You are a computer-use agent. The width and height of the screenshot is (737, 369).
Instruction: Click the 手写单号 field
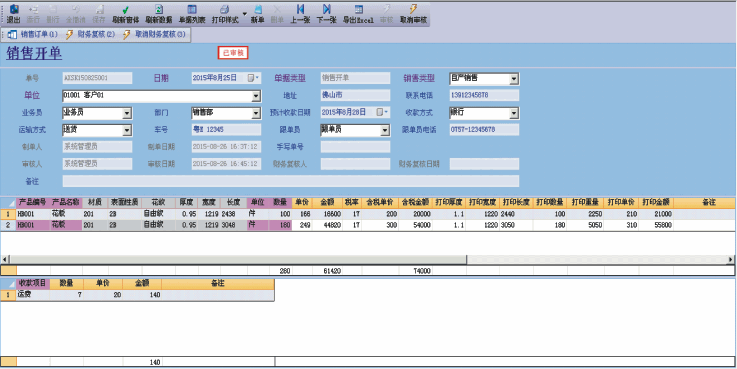coord(355,147)
